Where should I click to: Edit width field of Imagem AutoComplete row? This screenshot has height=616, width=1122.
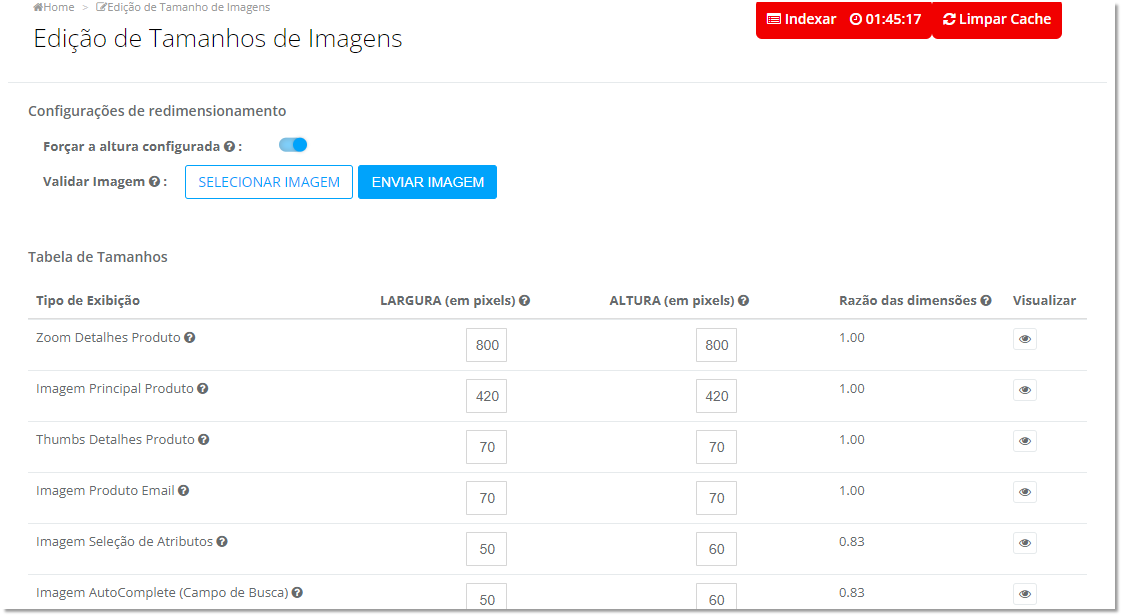pos(487,597)
